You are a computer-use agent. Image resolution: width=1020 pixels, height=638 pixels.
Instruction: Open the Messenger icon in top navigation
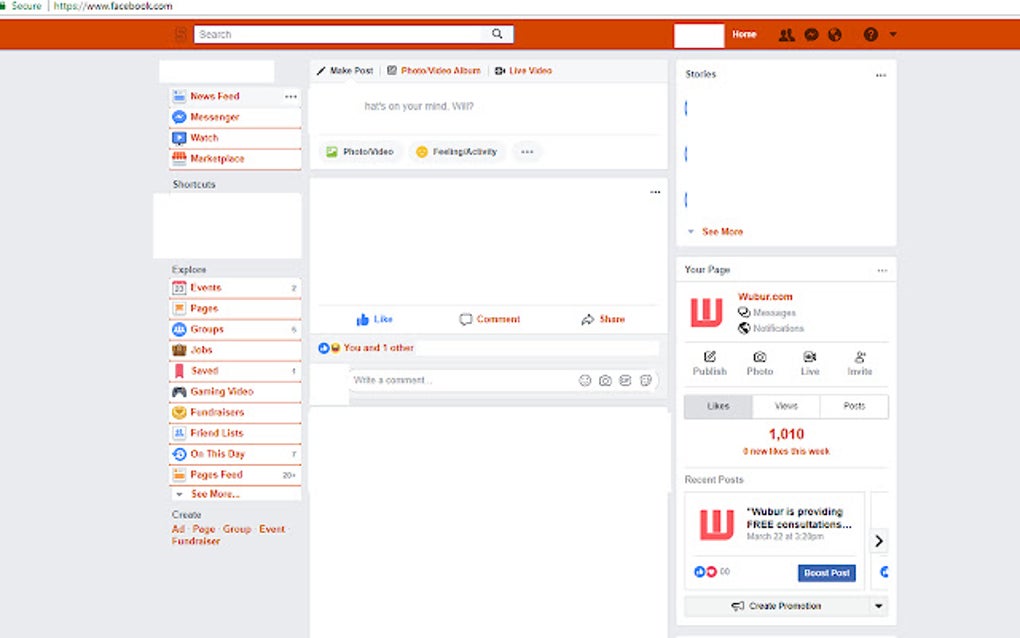click(x=811, y=34)
